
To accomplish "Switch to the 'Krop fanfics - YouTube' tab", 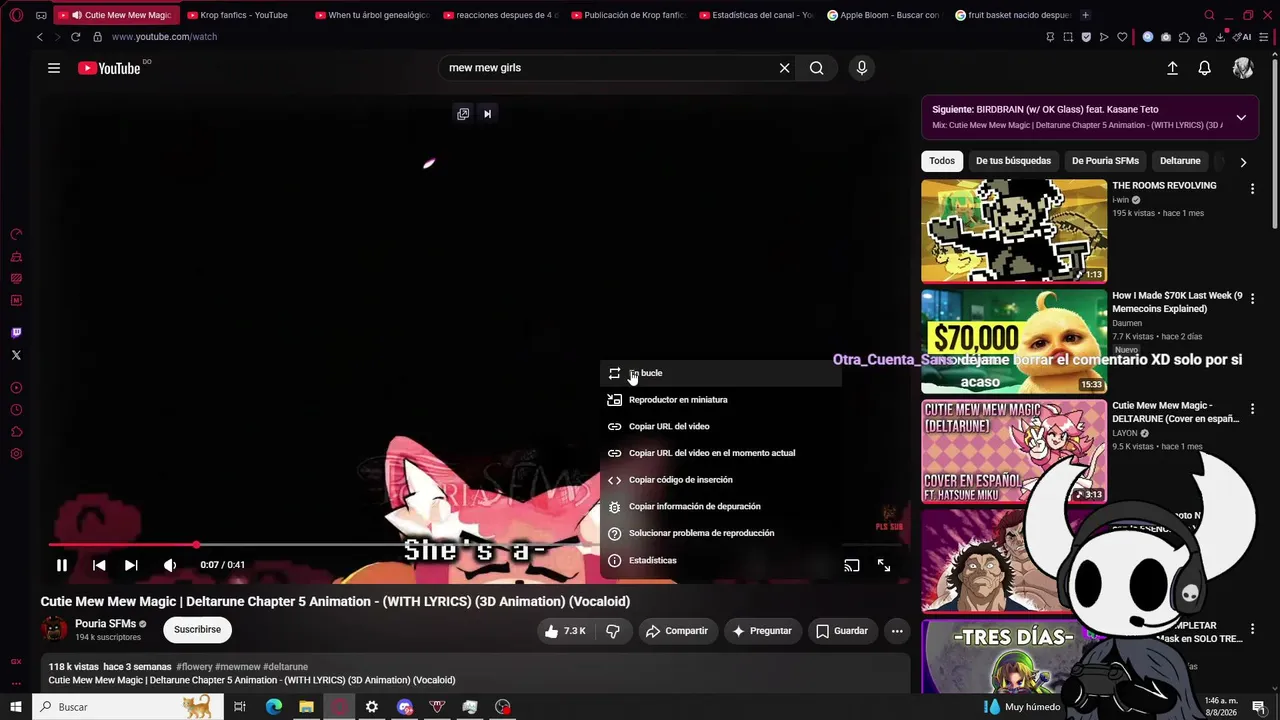I will [x=243, y=15].
